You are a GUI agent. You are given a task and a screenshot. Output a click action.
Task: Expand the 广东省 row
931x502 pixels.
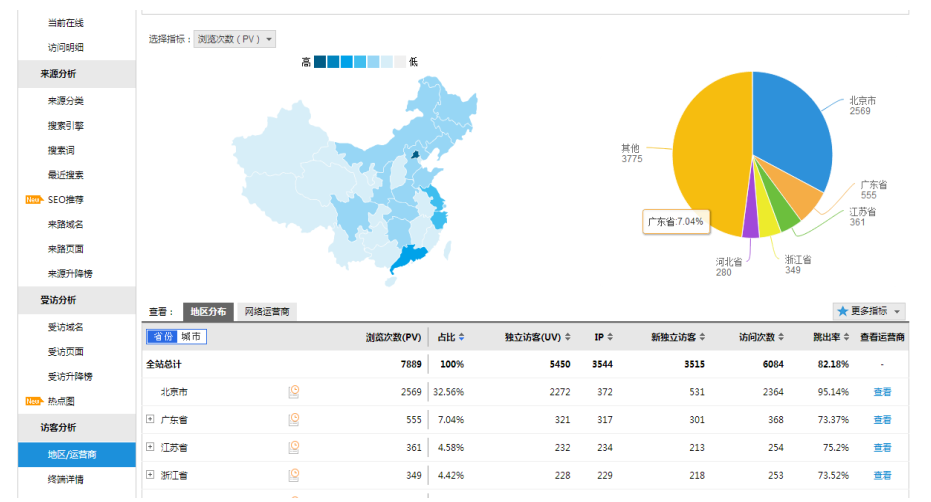tap(150, 420)
